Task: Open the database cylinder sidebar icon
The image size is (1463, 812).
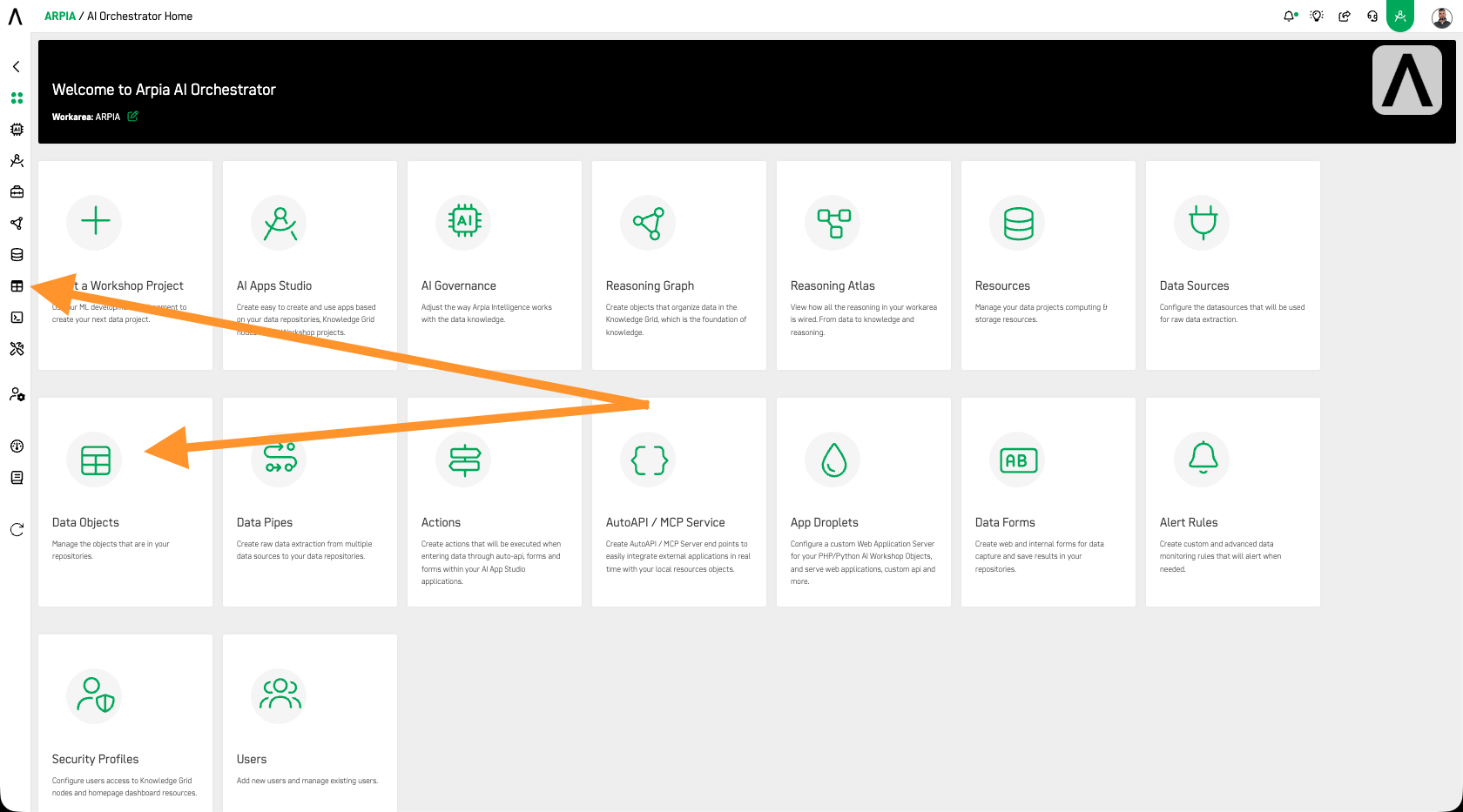Action: [x=17, y=255]
